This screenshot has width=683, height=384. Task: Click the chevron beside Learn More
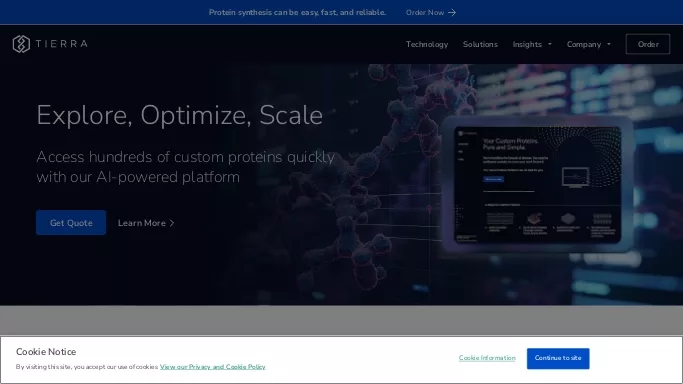point(172,223)
